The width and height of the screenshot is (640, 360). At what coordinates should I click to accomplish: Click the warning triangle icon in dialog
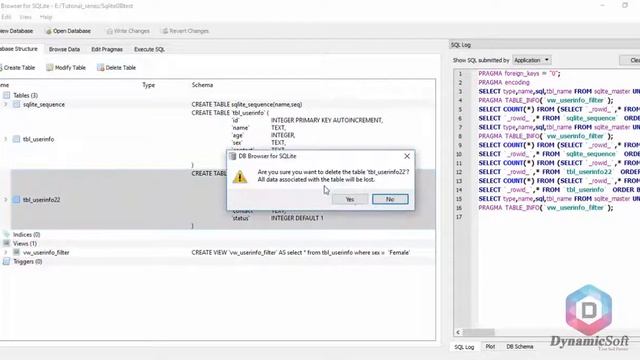click(240, 177)
